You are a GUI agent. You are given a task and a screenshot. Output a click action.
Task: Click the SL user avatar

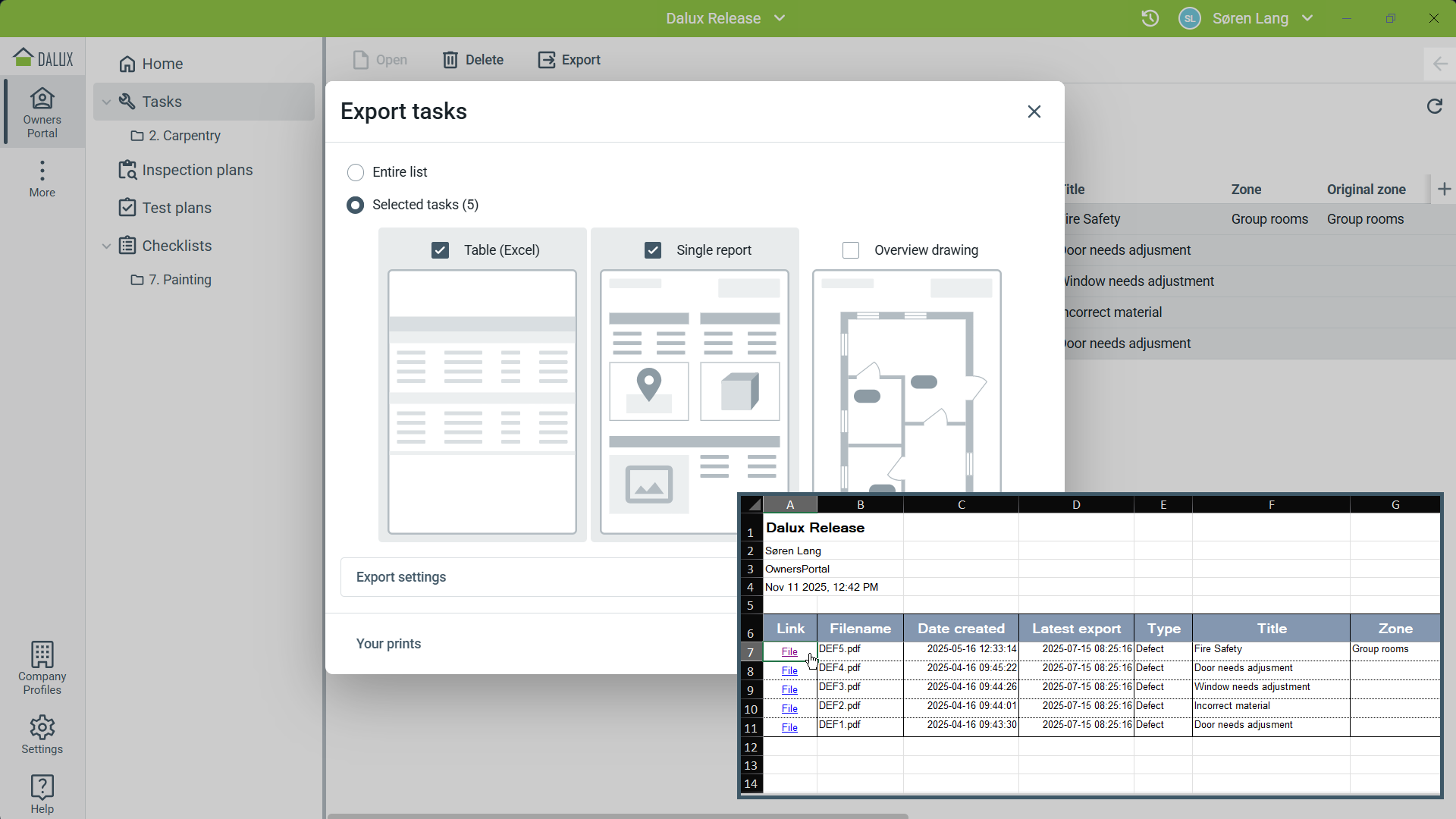point(1190,18)
